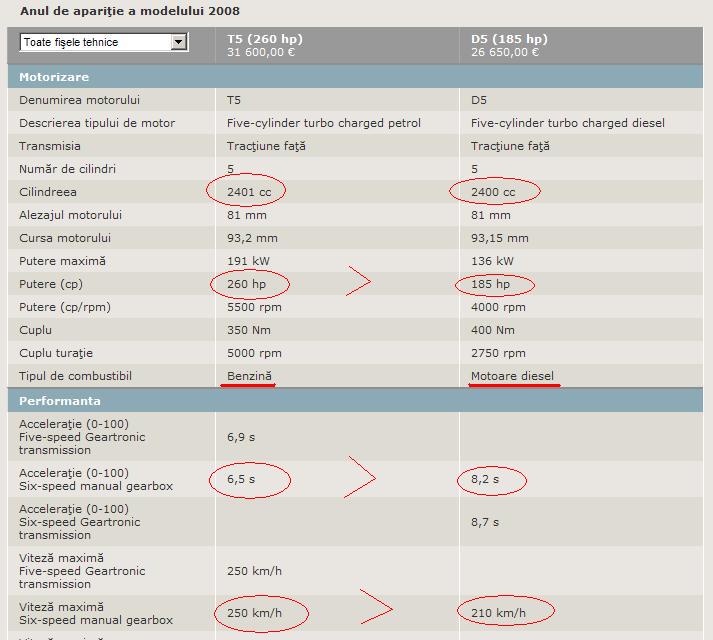Click 'Tracţiune faţă' in the T5 column
This screenshot has height=640, width=713.
coord(266,146)
